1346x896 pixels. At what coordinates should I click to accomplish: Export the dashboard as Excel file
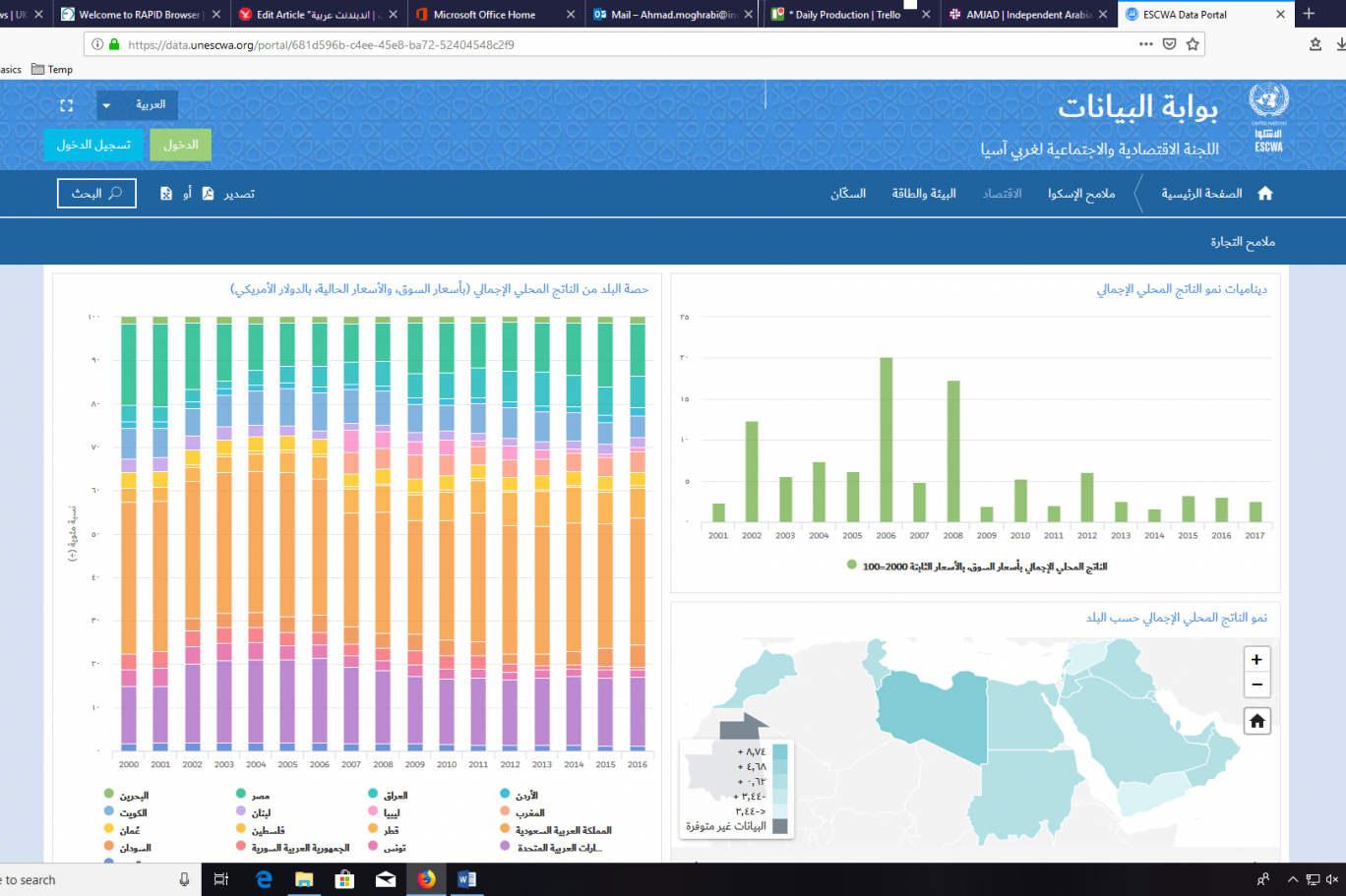tap(166, 194)
